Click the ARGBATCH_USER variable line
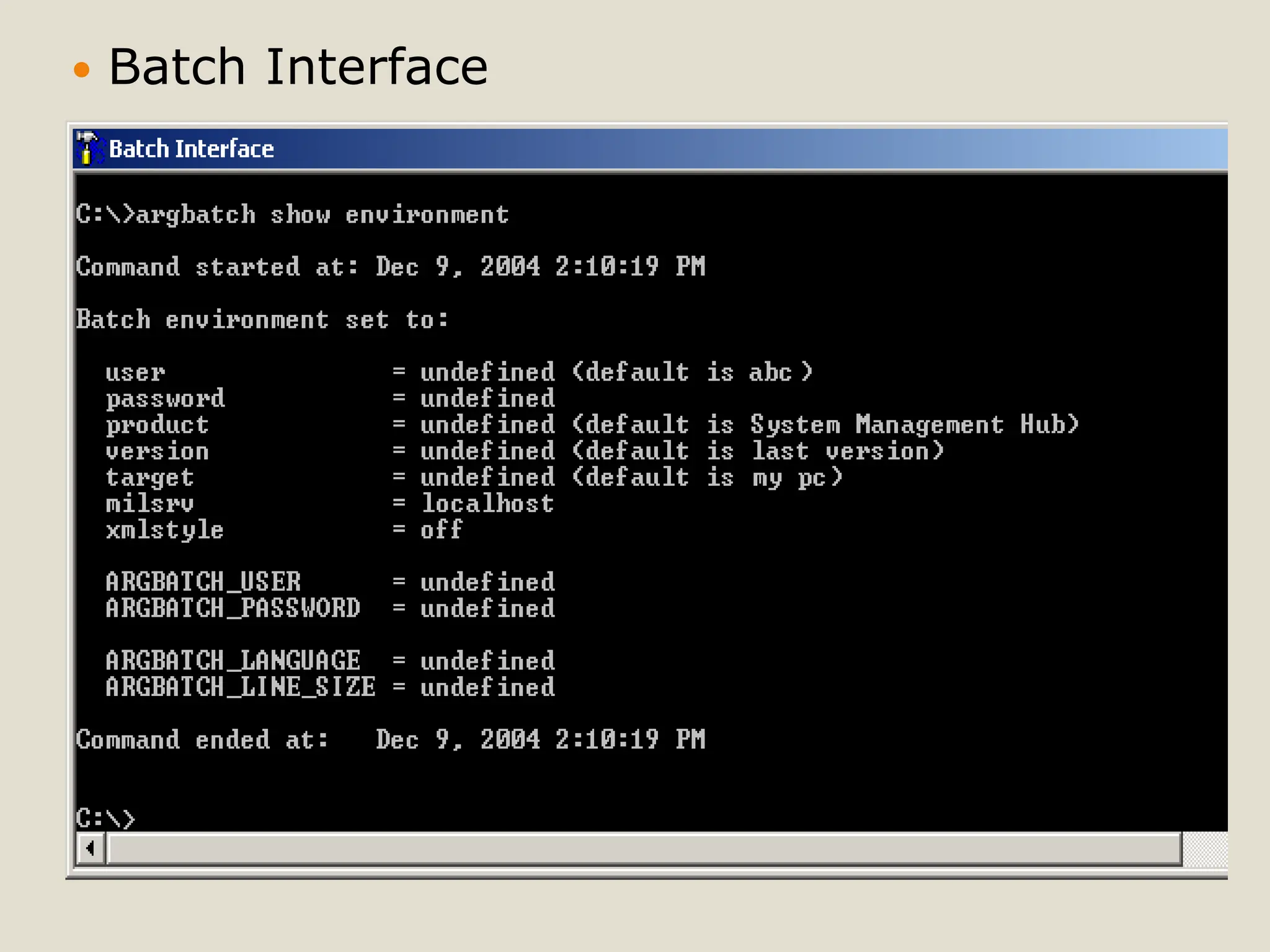1270x952 pixels. pos(330,582)
